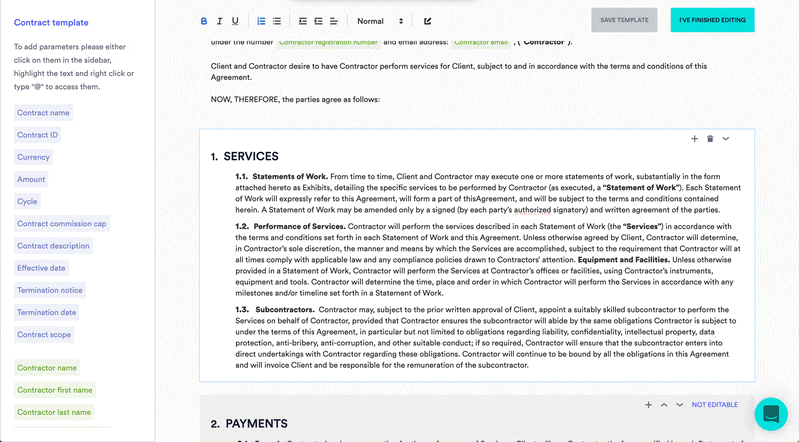Click the I've Finished Editing button
Image resolution: width=799 pixels, height=442 pixels.
[x=712, y=20]
